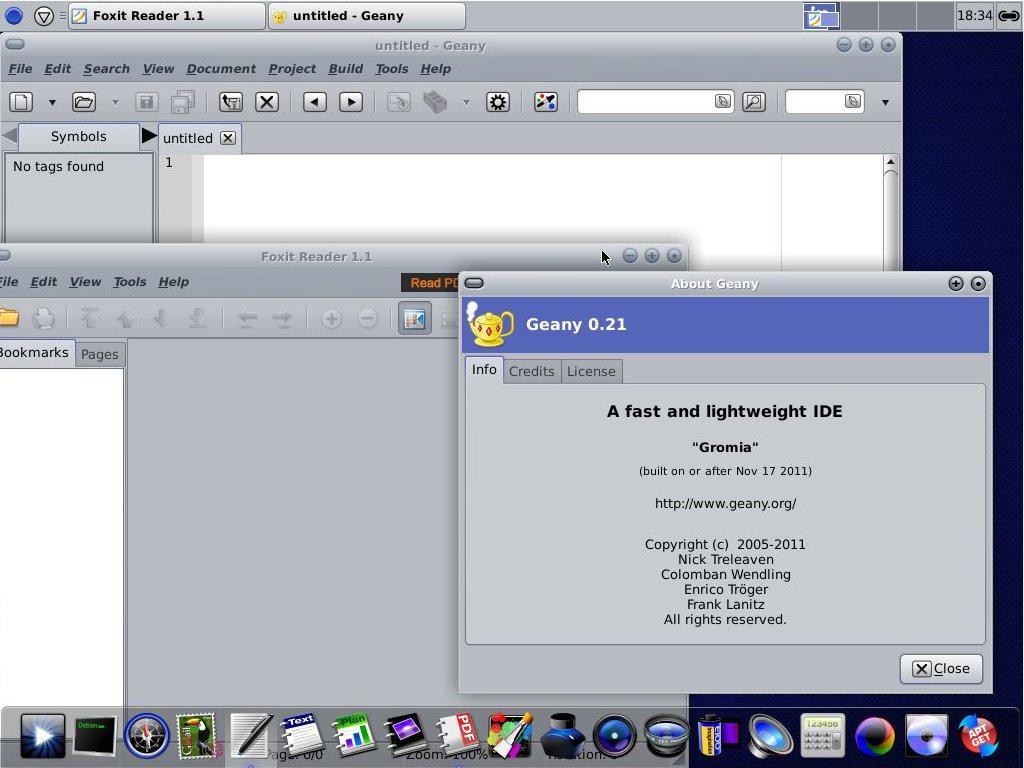Switch to the Credits tab

click(532, 371)
